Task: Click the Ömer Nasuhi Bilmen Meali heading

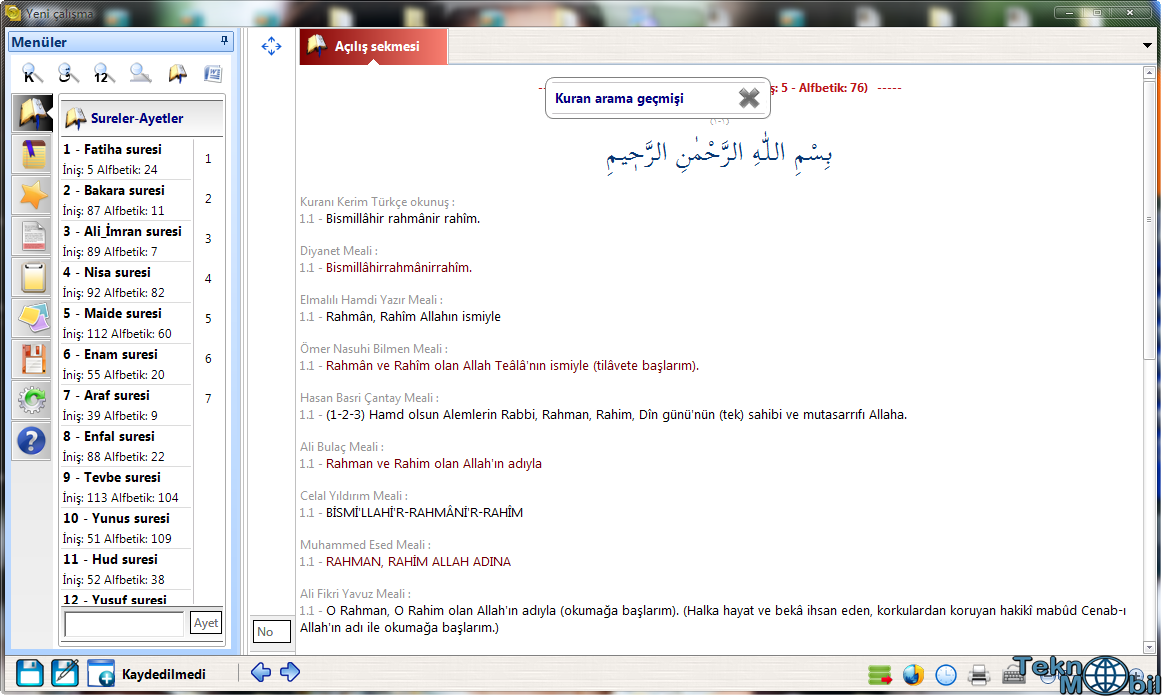Action: point(374,348)
